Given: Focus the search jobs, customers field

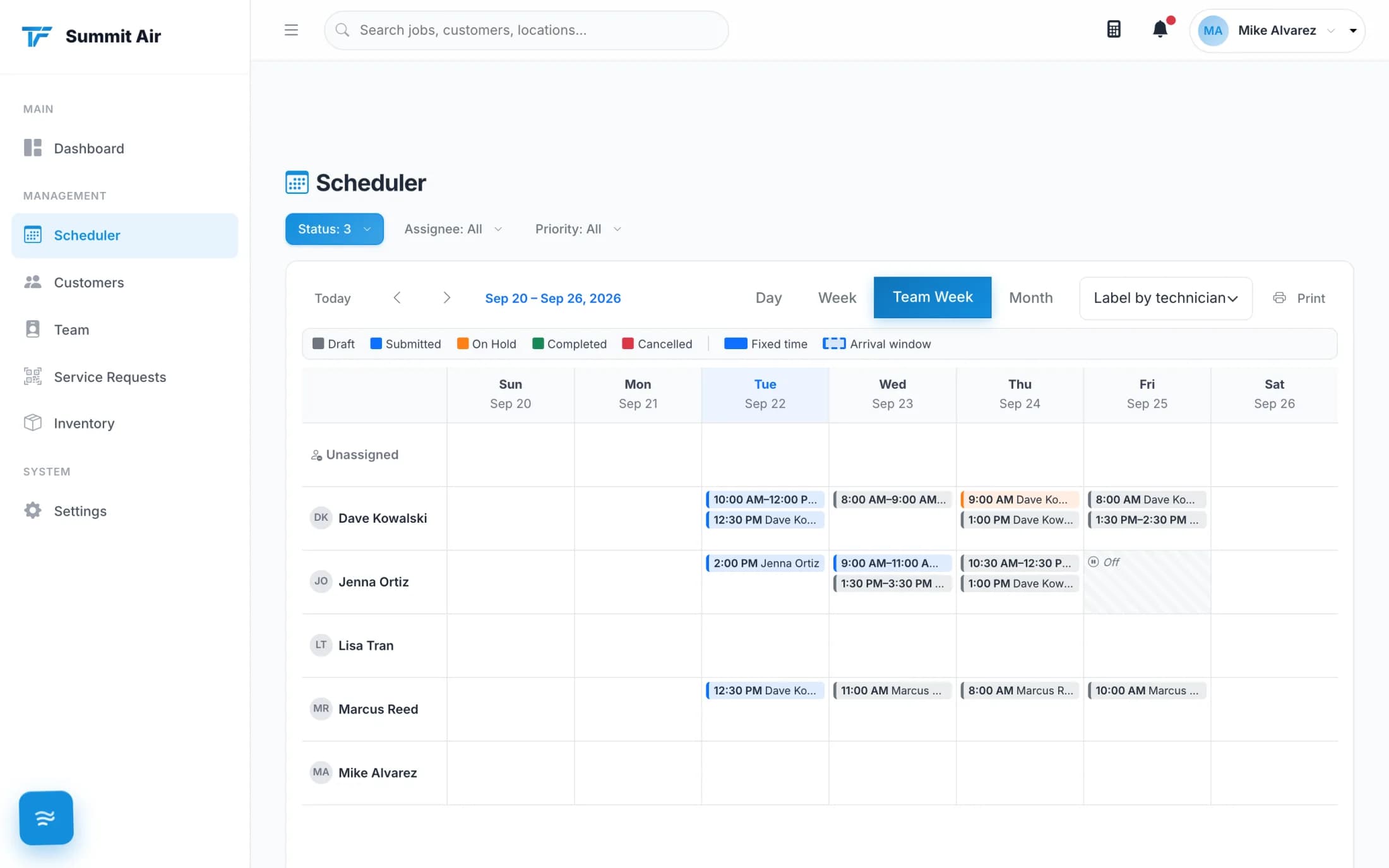Looking at the screenshot, I should point(526,30).
